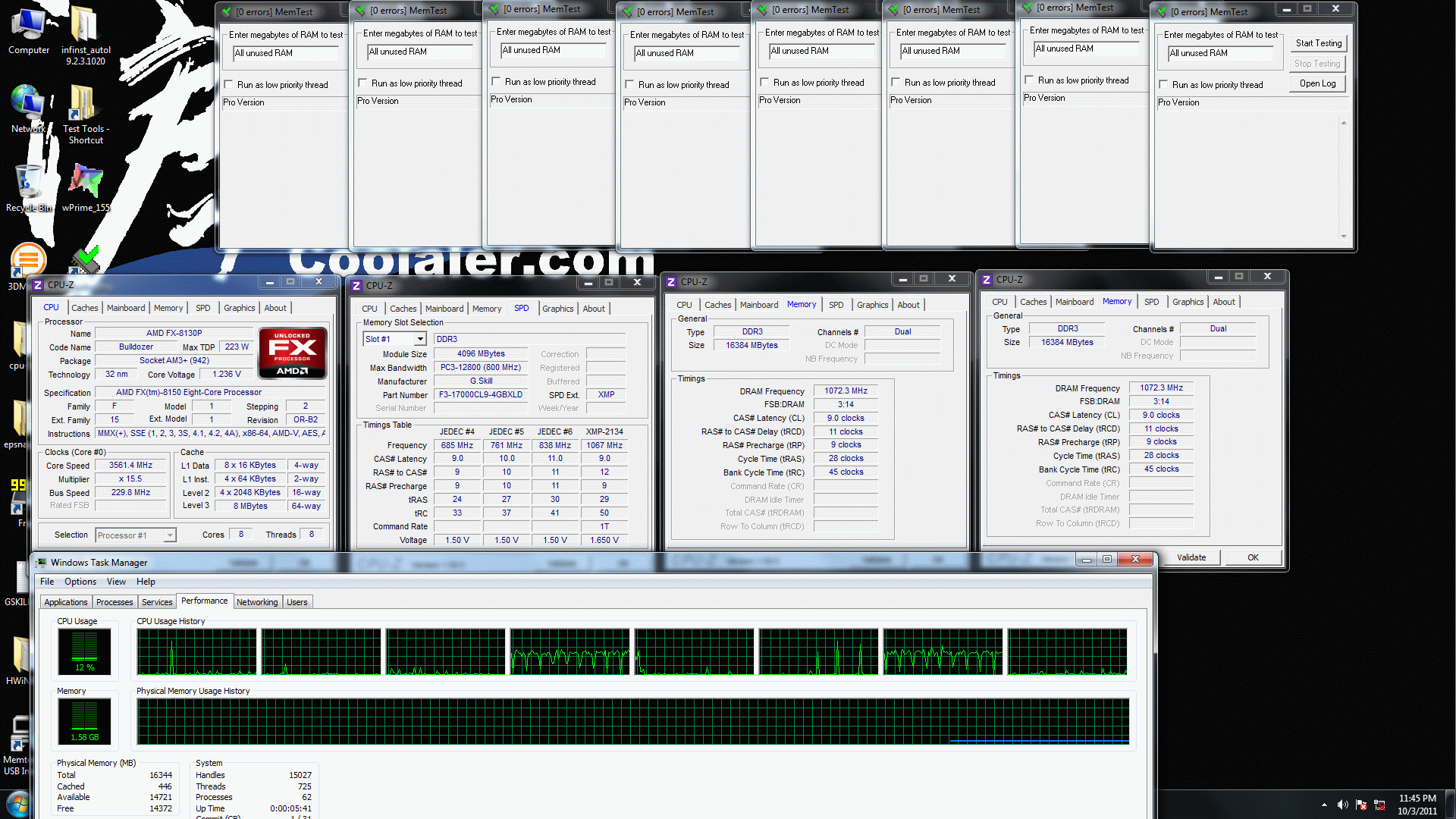Click the OK button in CPU-Z

(1253, 557)
